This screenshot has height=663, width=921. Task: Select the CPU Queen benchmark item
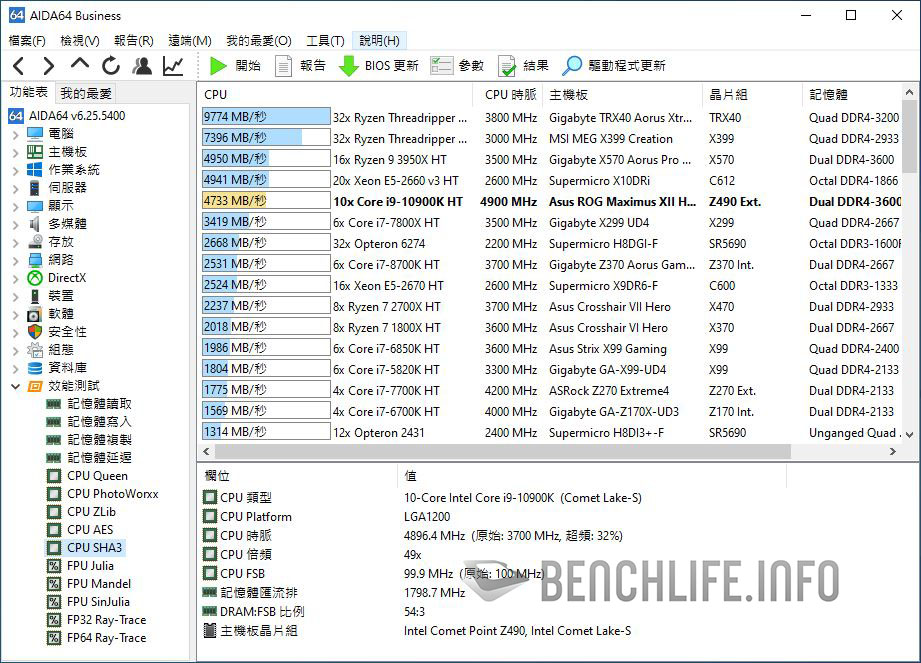point(97,476)
